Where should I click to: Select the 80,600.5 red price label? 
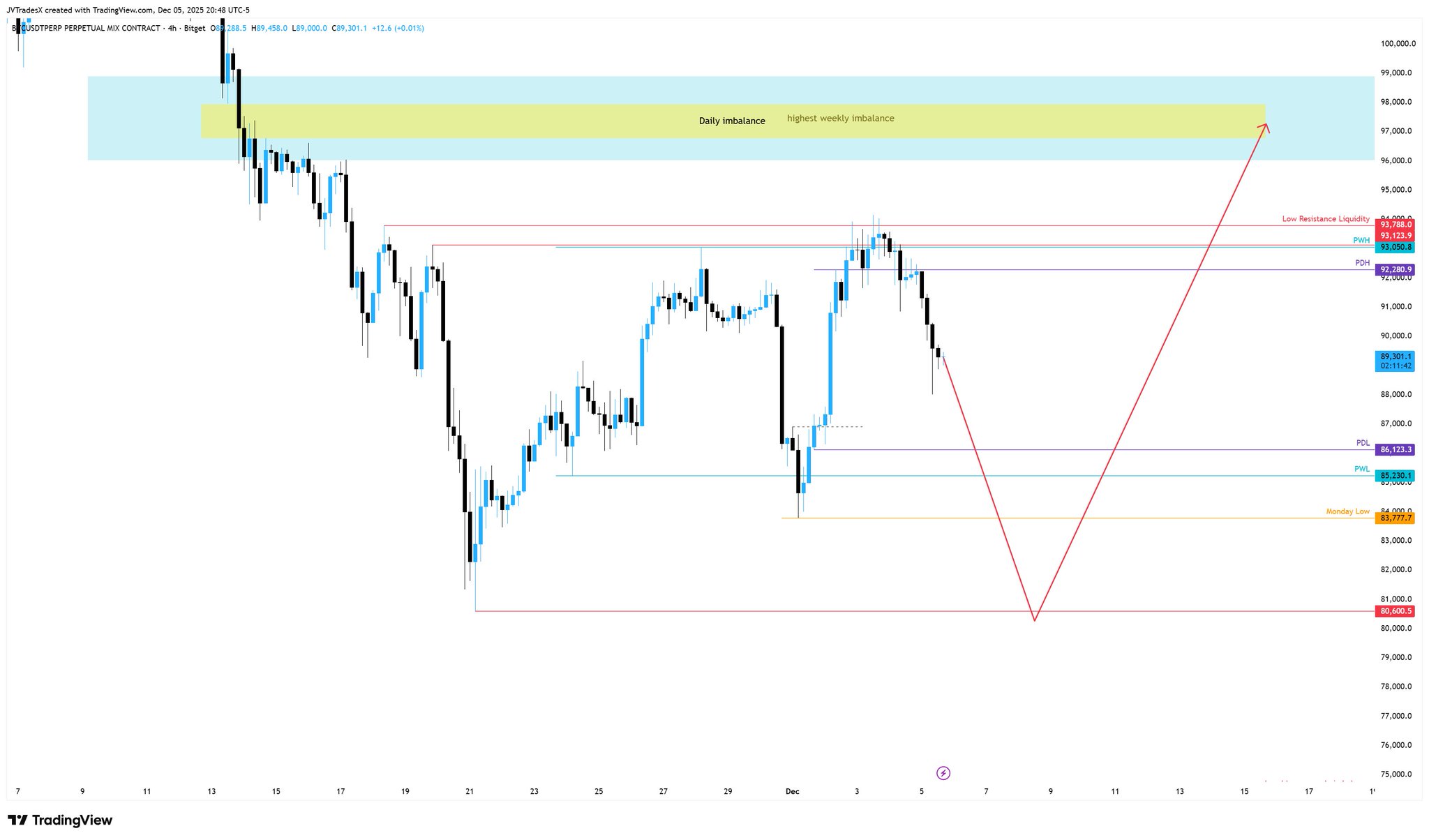tap(1395, 611)
